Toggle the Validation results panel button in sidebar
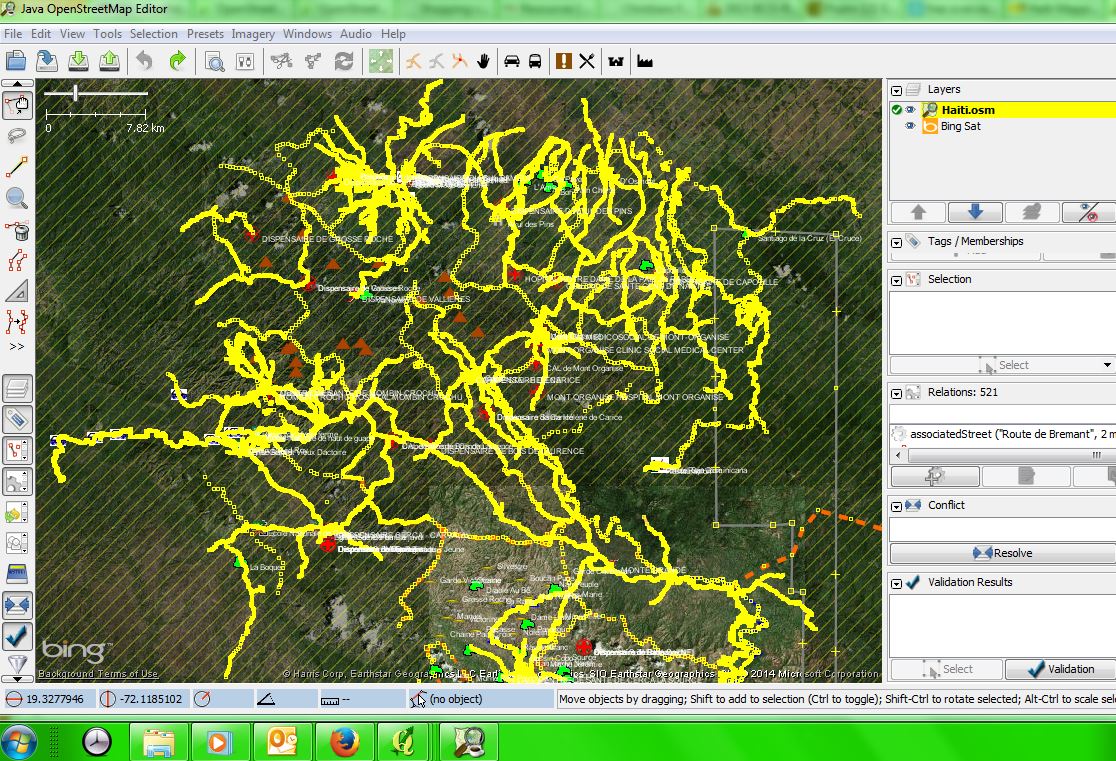This screenshot has width=1116, height=761. click(17, 637)
